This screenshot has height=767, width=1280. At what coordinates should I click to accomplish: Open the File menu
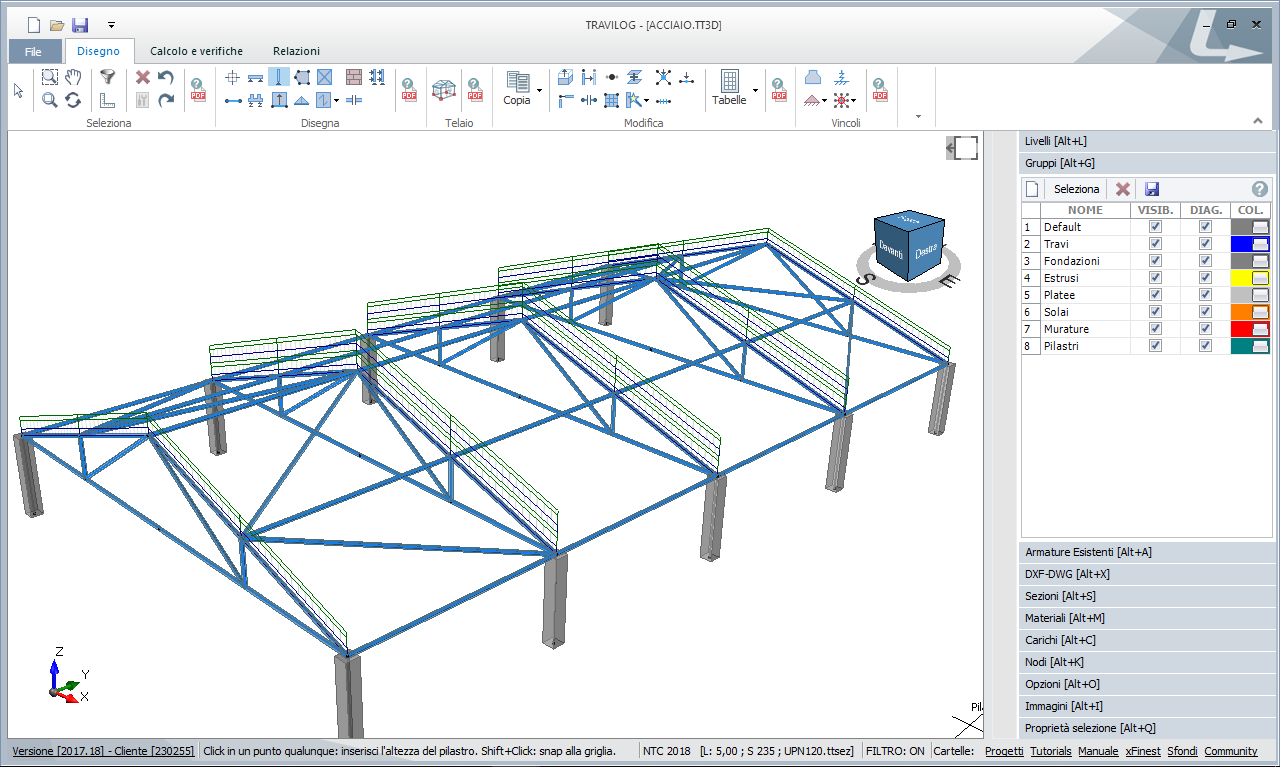point(33,51)
